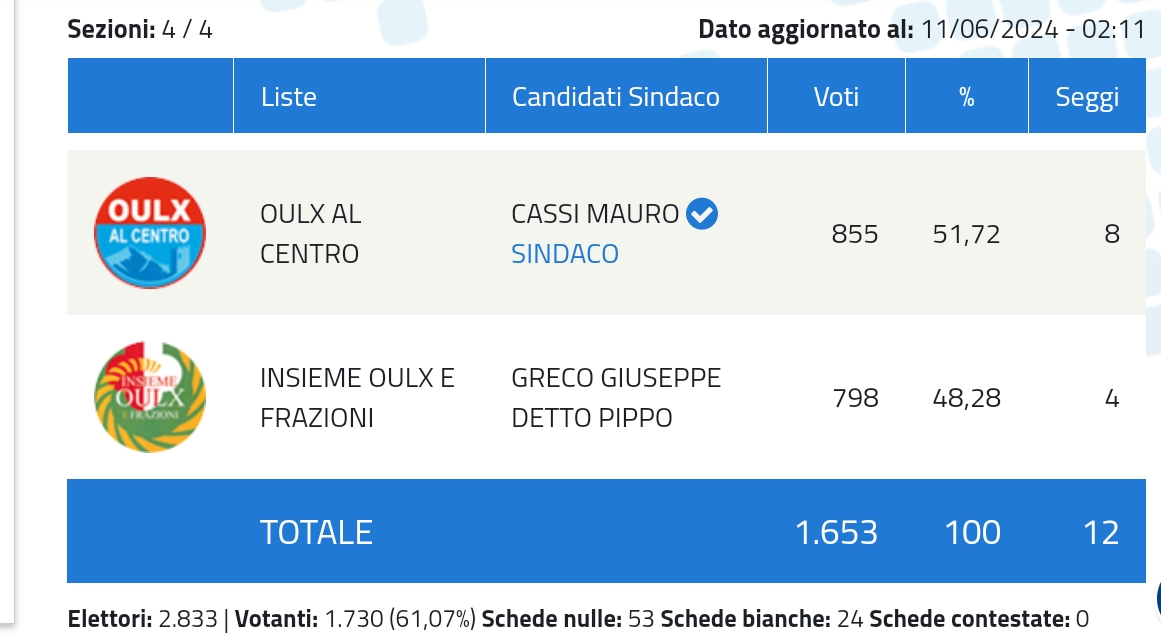Click the blue verified checkmark beside Cassi Mauro
The height and width of the screenshot is (641, 1161).
click(x=703, y=213)
